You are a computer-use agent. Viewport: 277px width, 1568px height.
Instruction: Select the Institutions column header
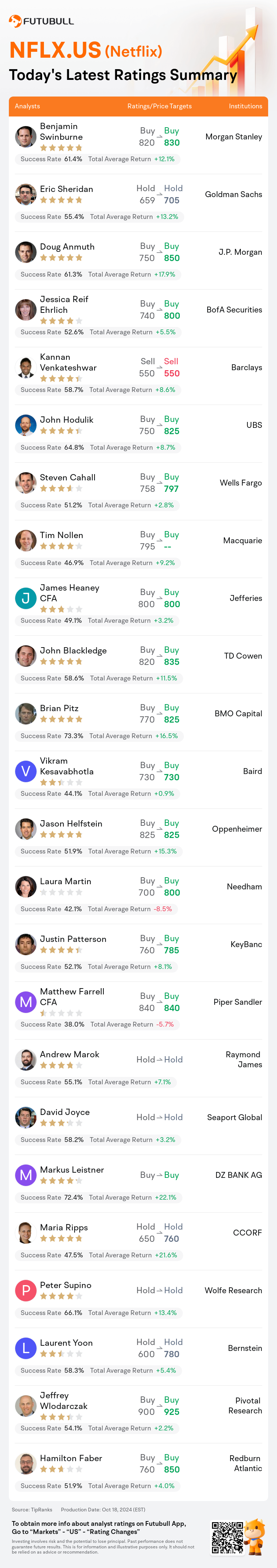[x=245, y=106]
